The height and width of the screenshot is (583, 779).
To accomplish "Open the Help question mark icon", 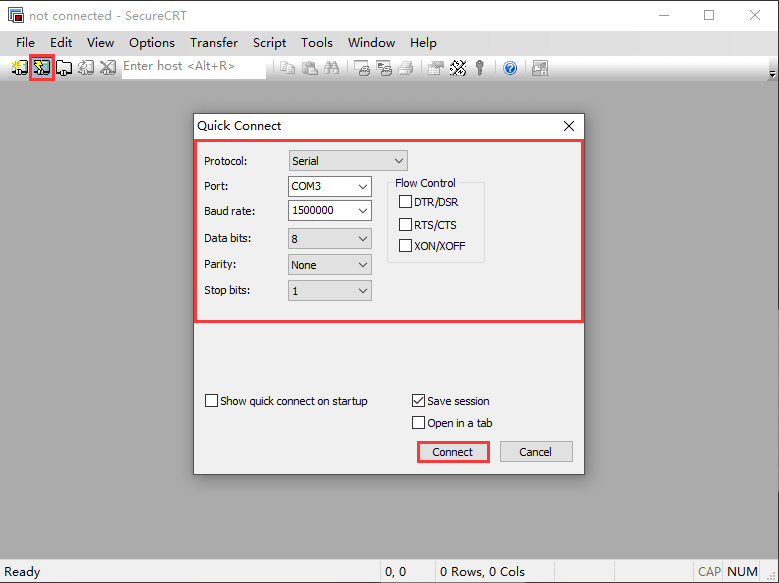I will click(x=510, y=68).
